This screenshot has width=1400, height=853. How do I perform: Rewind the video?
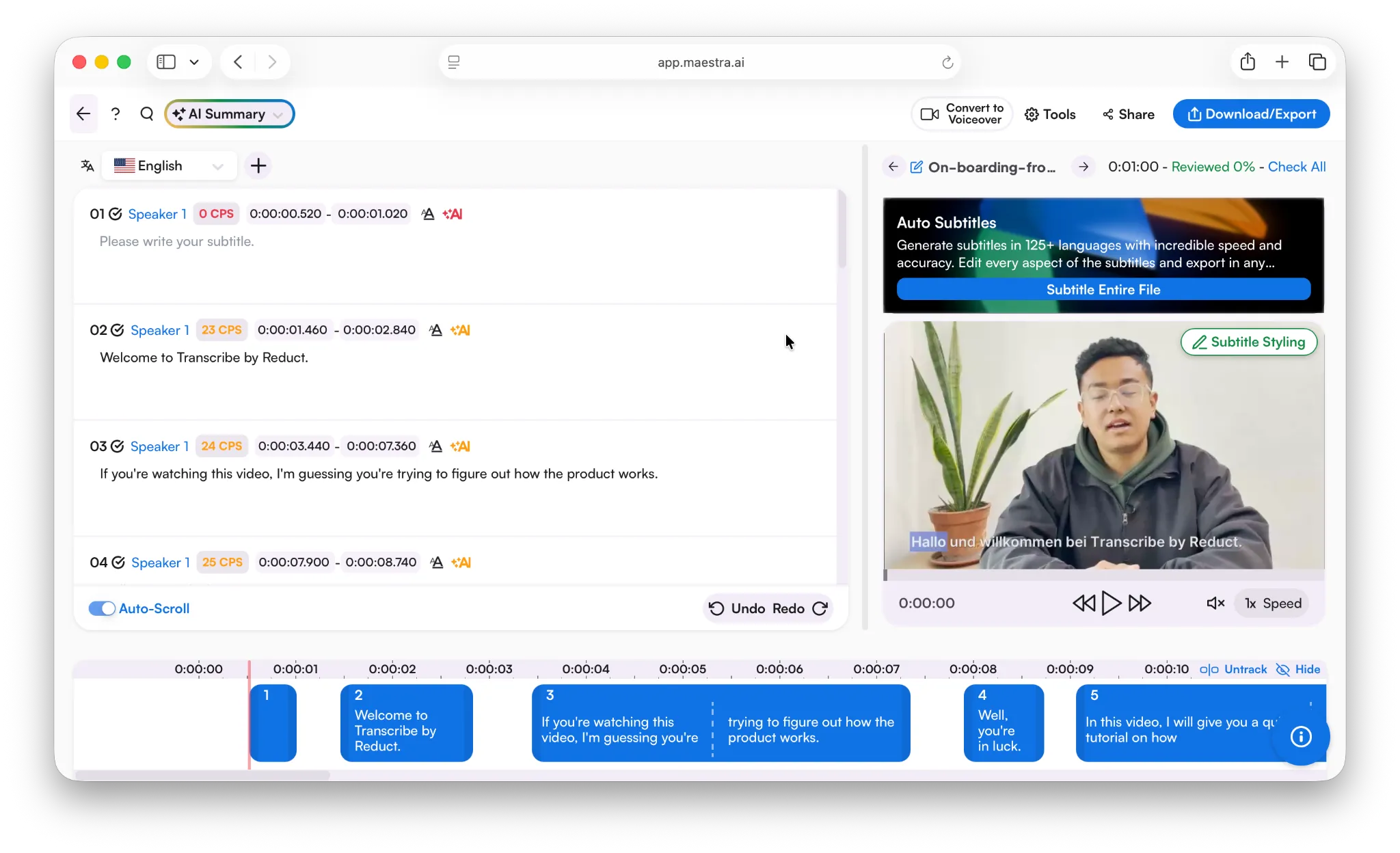1083,603
